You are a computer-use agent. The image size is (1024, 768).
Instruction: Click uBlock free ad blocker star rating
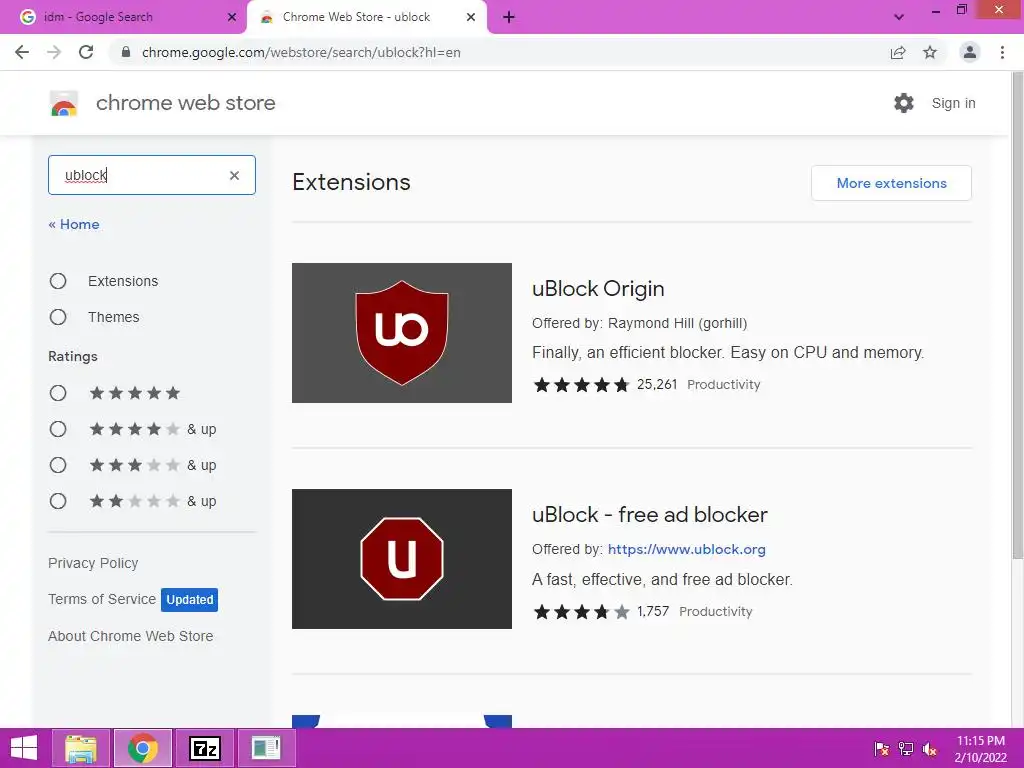click(x=581, y=612)
